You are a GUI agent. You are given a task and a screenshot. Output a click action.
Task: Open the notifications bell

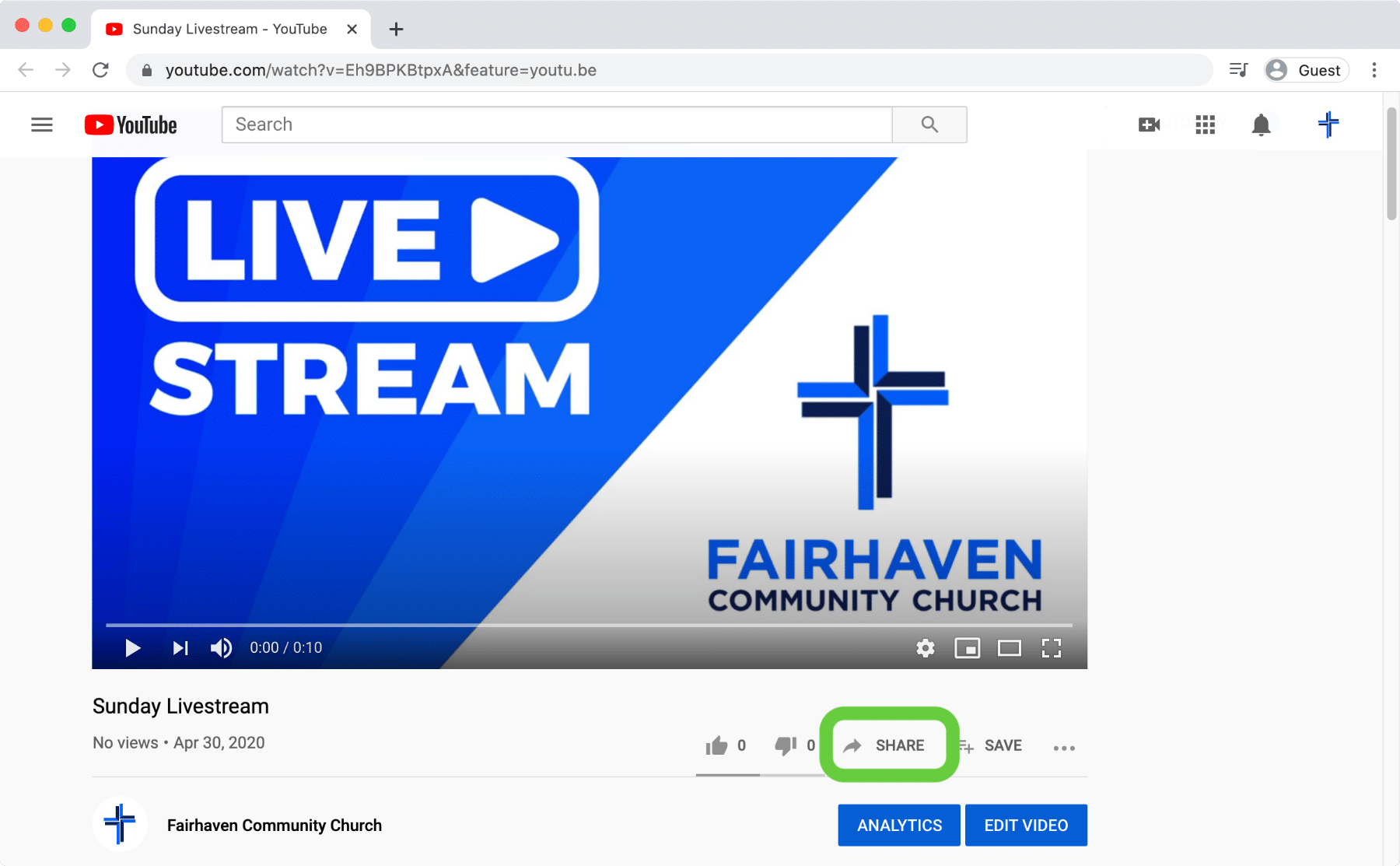pyautogui.click(x=1261, y=124)
